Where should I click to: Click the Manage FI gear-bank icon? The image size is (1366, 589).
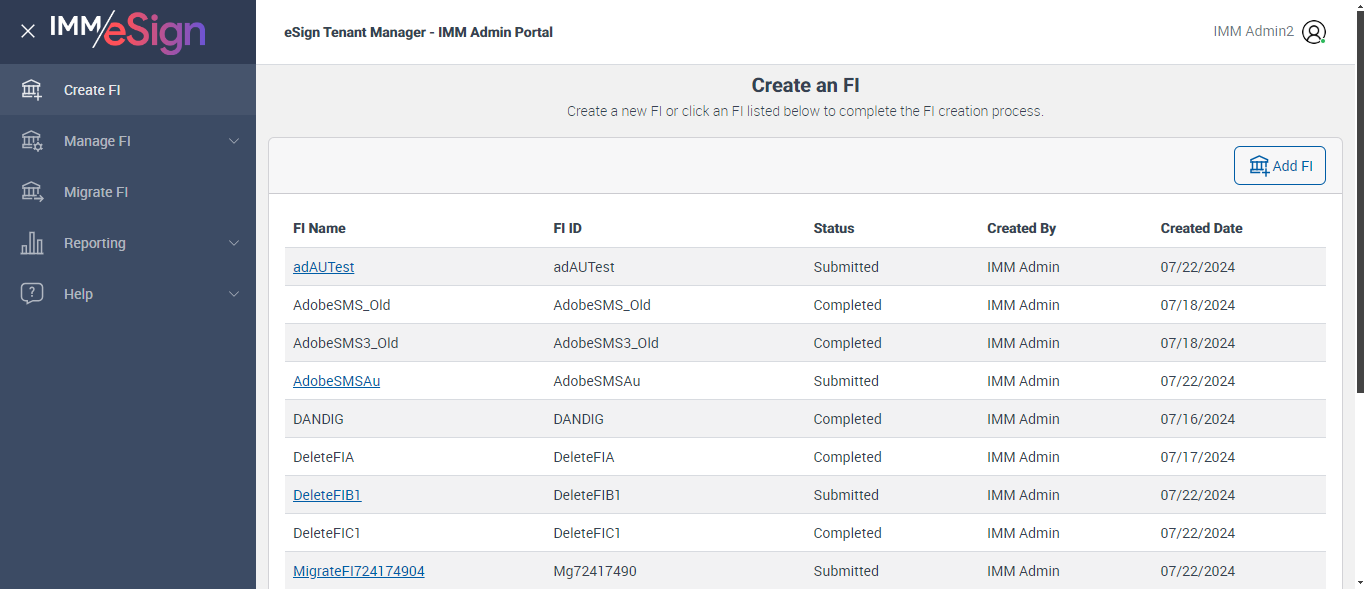tap(32, 141)
